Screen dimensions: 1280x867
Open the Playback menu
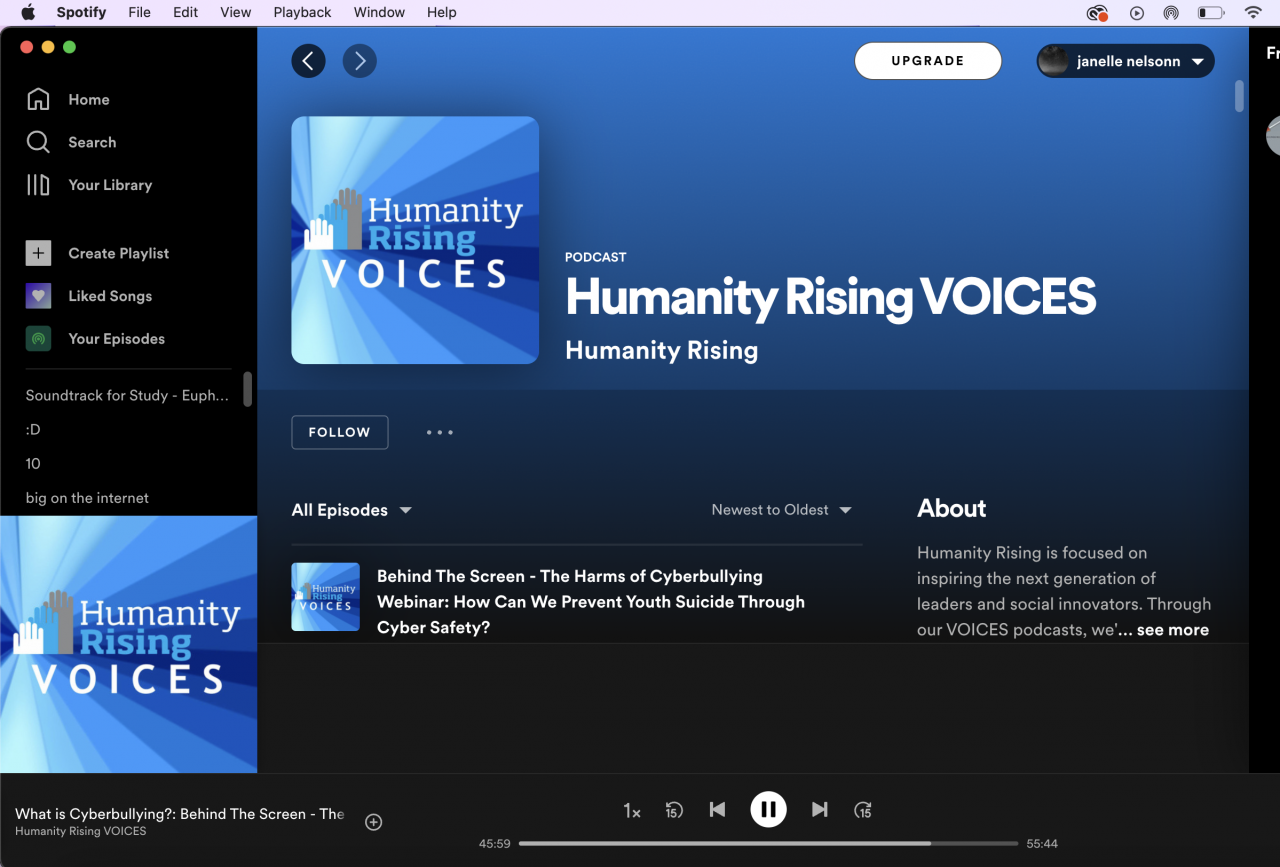click(x=302, y=12)
